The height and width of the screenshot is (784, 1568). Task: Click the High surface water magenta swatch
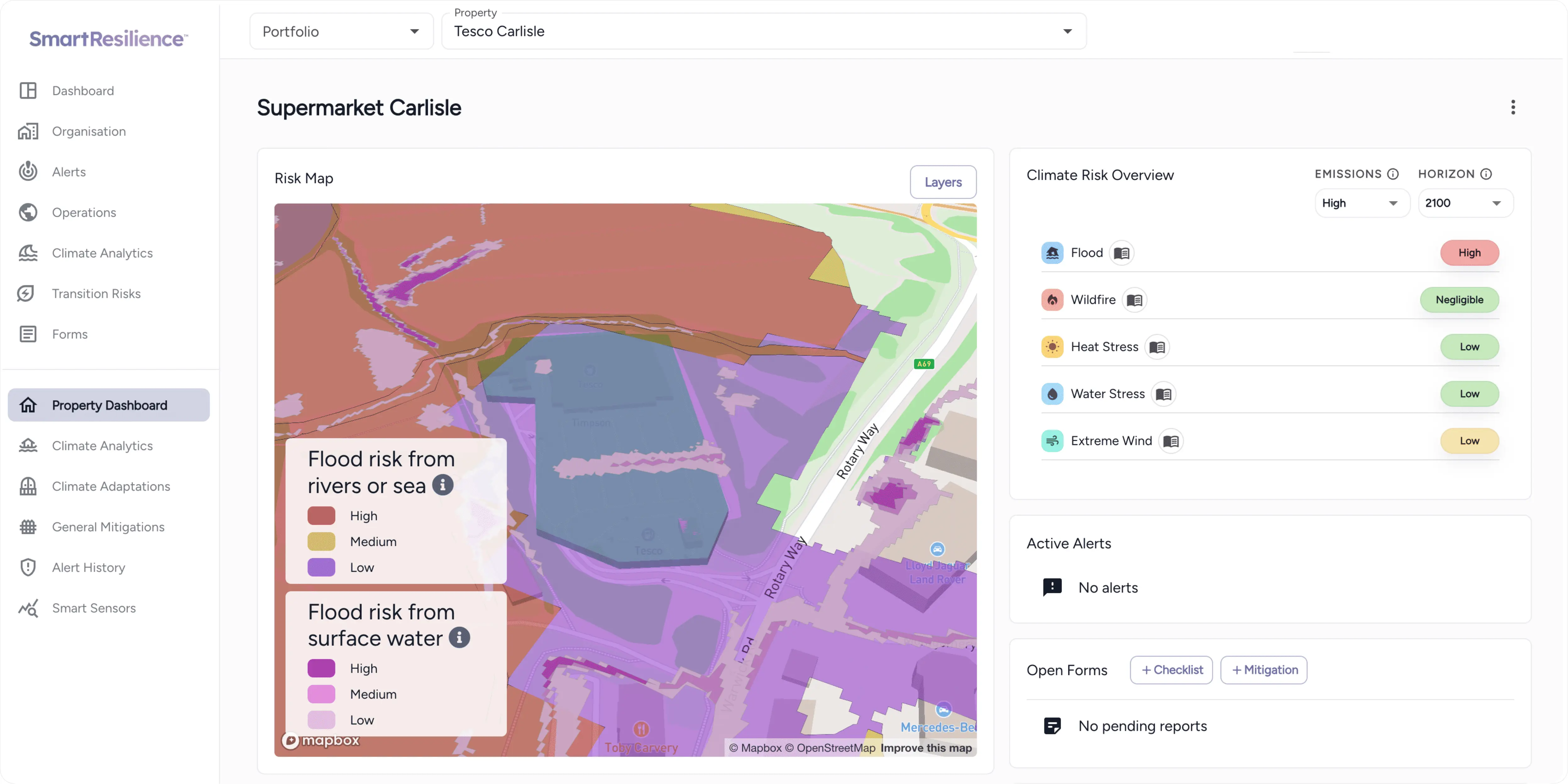tap(322, 668)
